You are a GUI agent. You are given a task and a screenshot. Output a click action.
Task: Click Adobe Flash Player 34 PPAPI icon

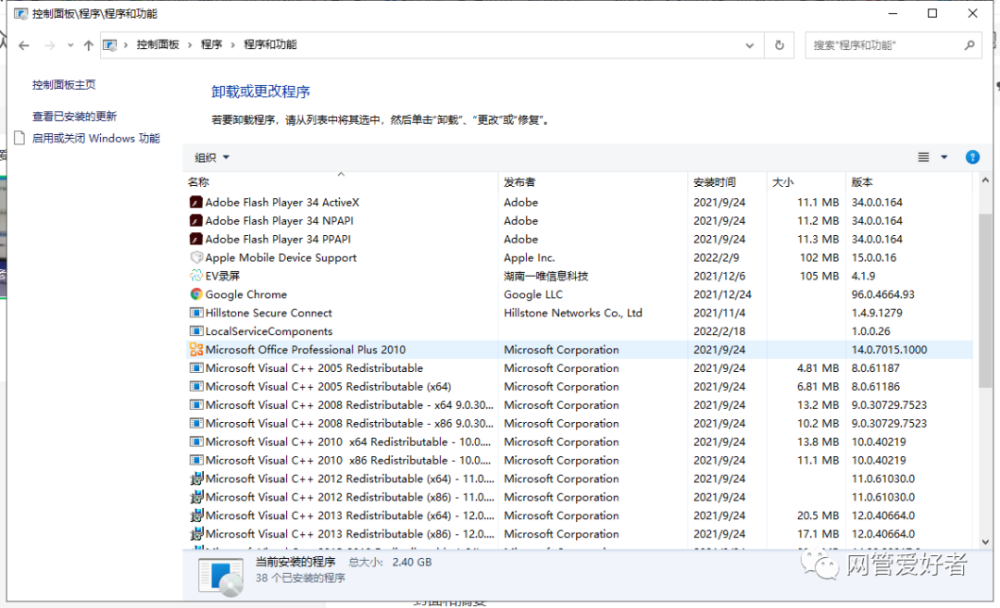[x=196, y=239]
